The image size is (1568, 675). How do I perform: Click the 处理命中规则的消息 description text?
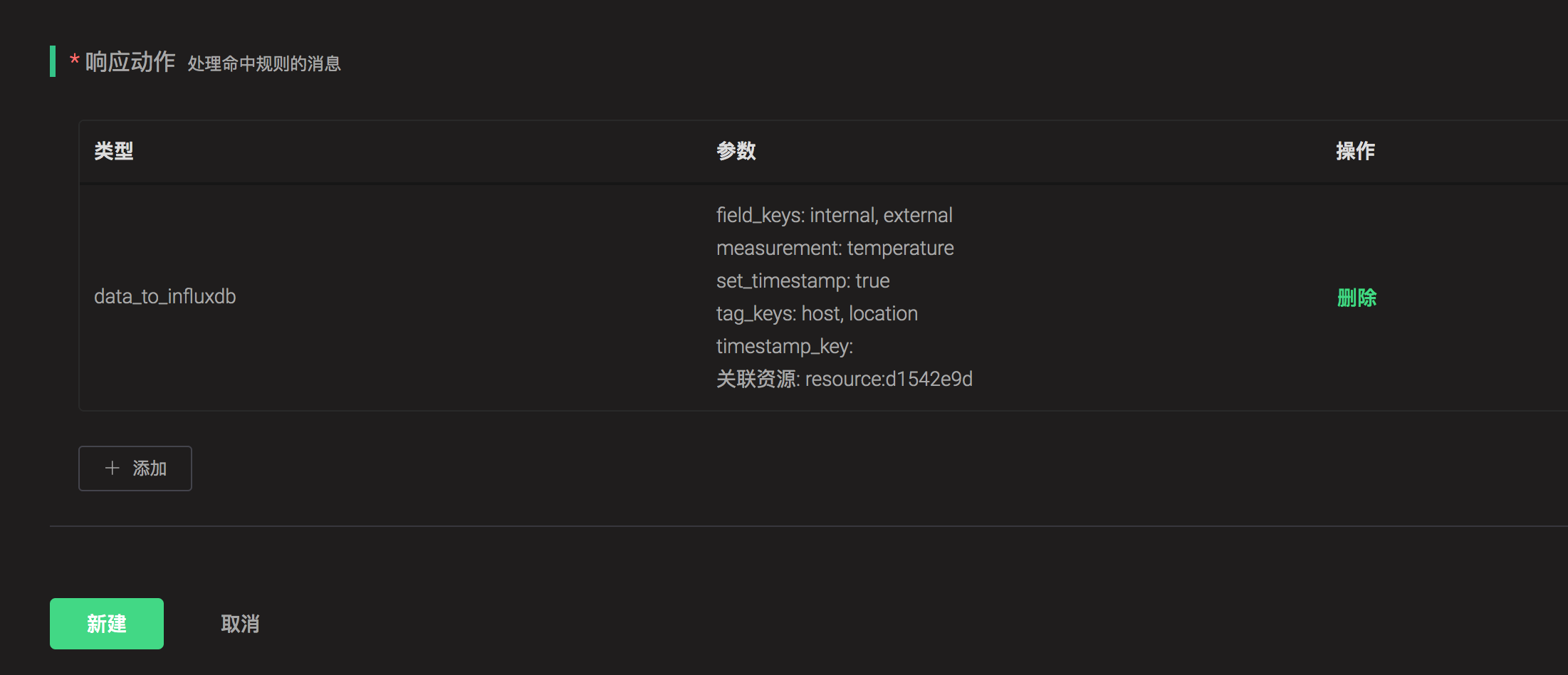coord(264,63)
